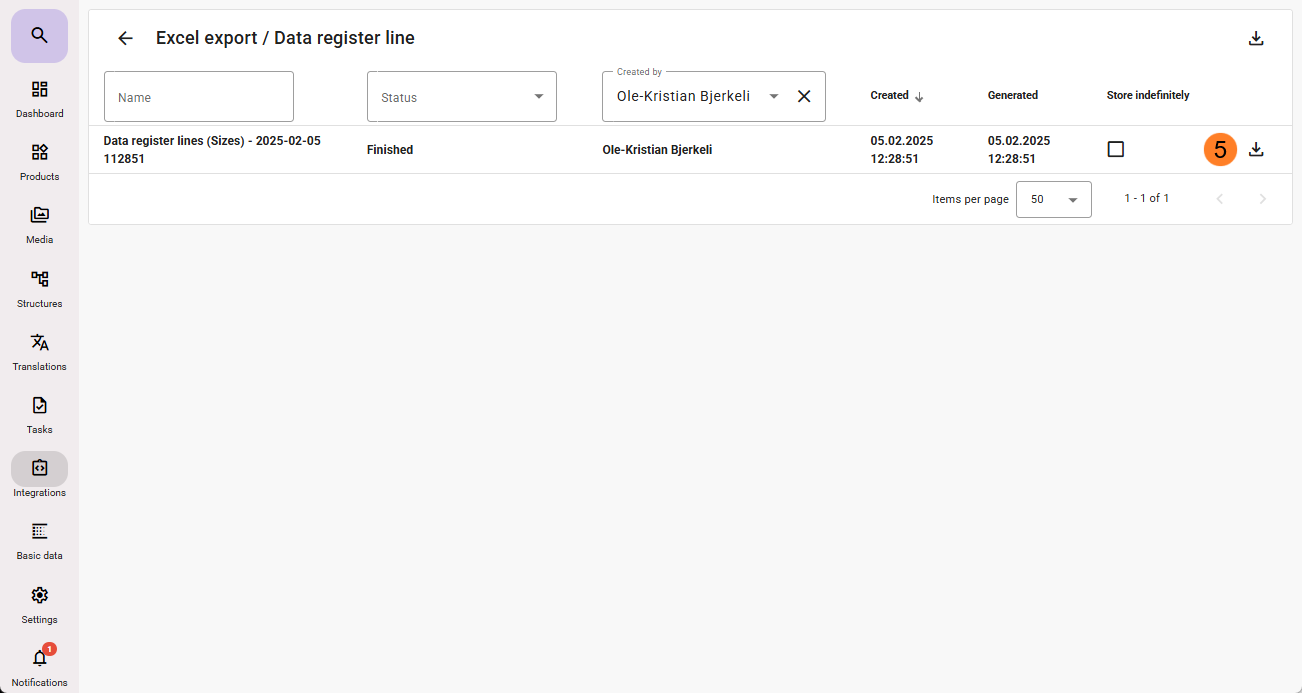The height and width of the screenshot is (693, 1302).
Task: Click the search icon in sidebar
Action: [x=39, y=36]
